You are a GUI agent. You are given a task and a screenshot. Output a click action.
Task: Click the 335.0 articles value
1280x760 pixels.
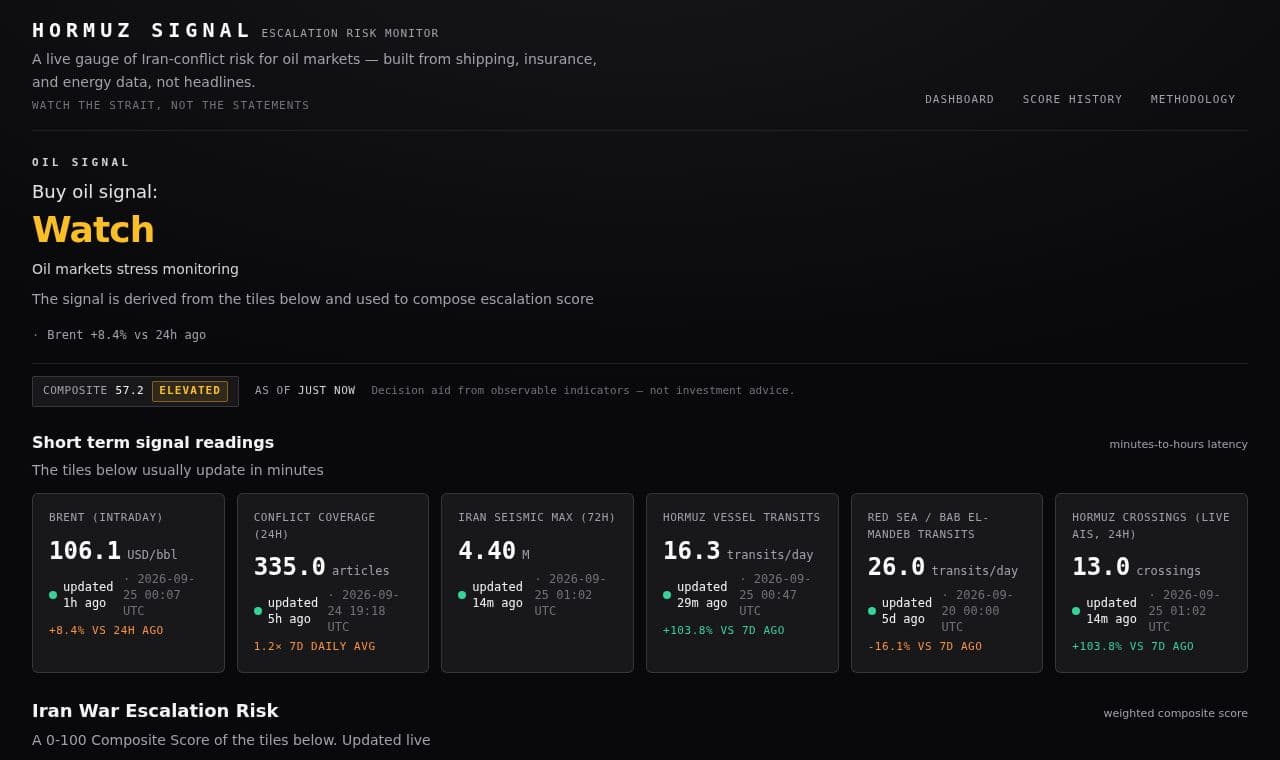click(321, 567)
